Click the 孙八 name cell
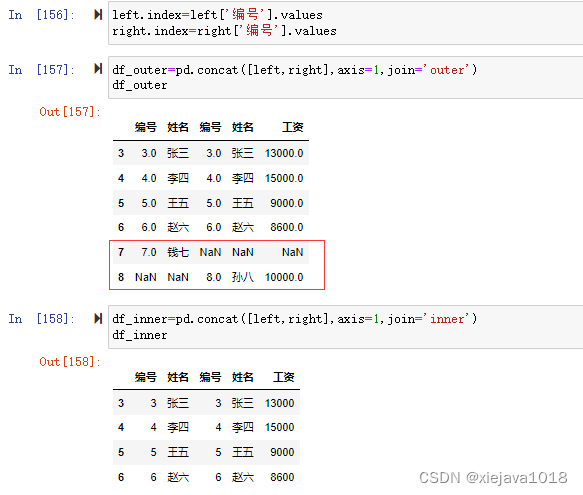The image size is (583, 495). pos(243,277)
